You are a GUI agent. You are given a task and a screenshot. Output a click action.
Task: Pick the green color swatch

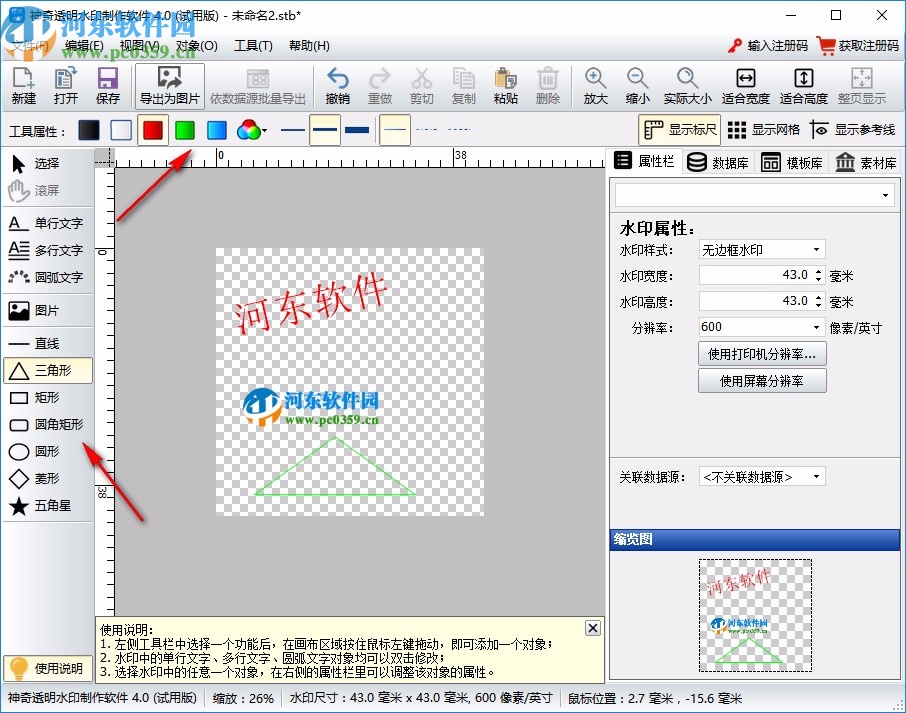(x=185, y=130)
